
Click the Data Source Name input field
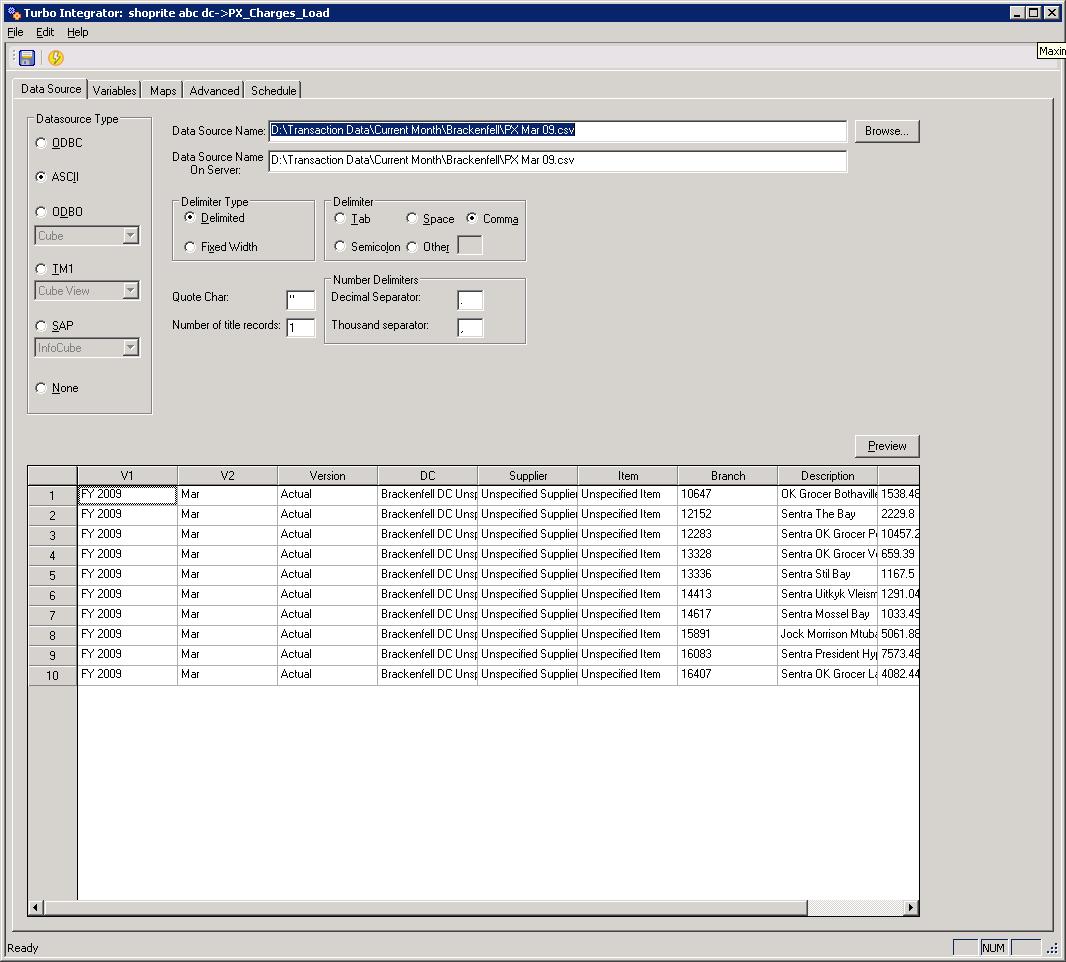point(557,131)
